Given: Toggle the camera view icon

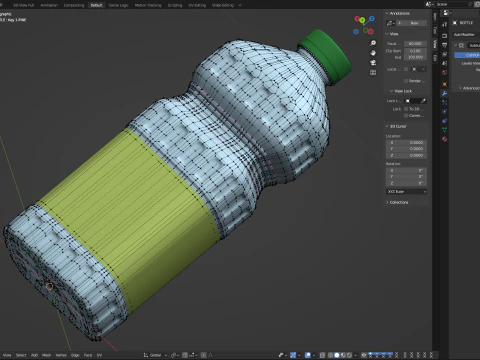Looking at the screenshot, I should click(x=373, y=63).
